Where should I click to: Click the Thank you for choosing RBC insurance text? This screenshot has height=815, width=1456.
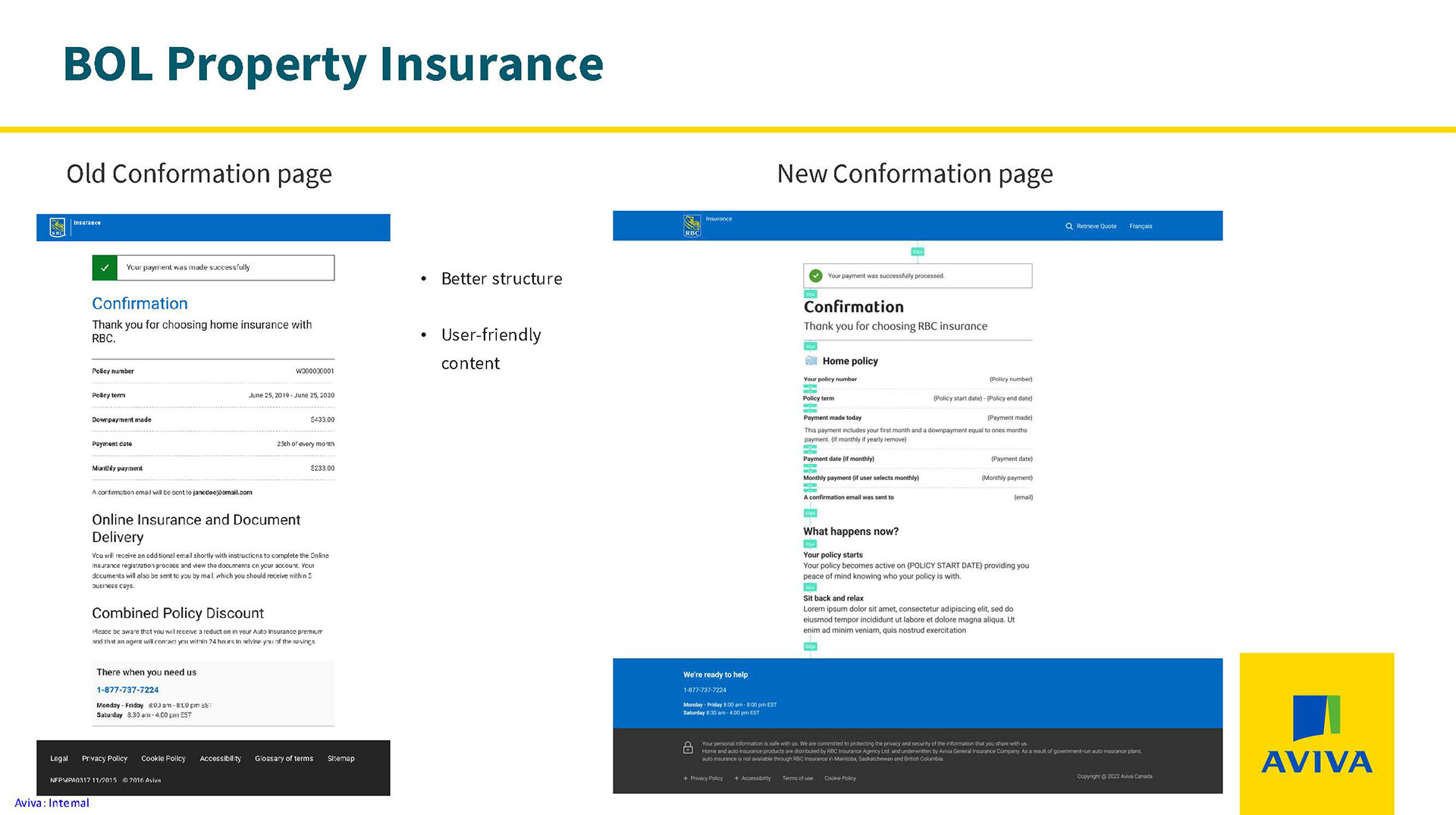pyautogui.click(x=896, y=326)
